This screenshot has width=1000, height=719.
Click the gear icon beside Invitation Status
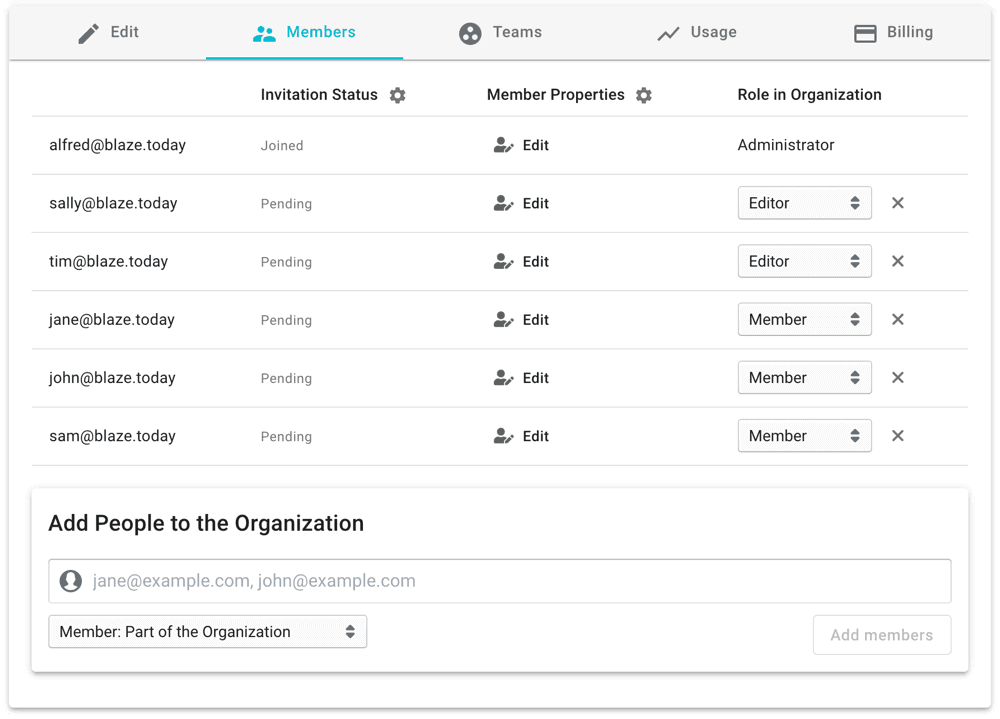[397, 95]
